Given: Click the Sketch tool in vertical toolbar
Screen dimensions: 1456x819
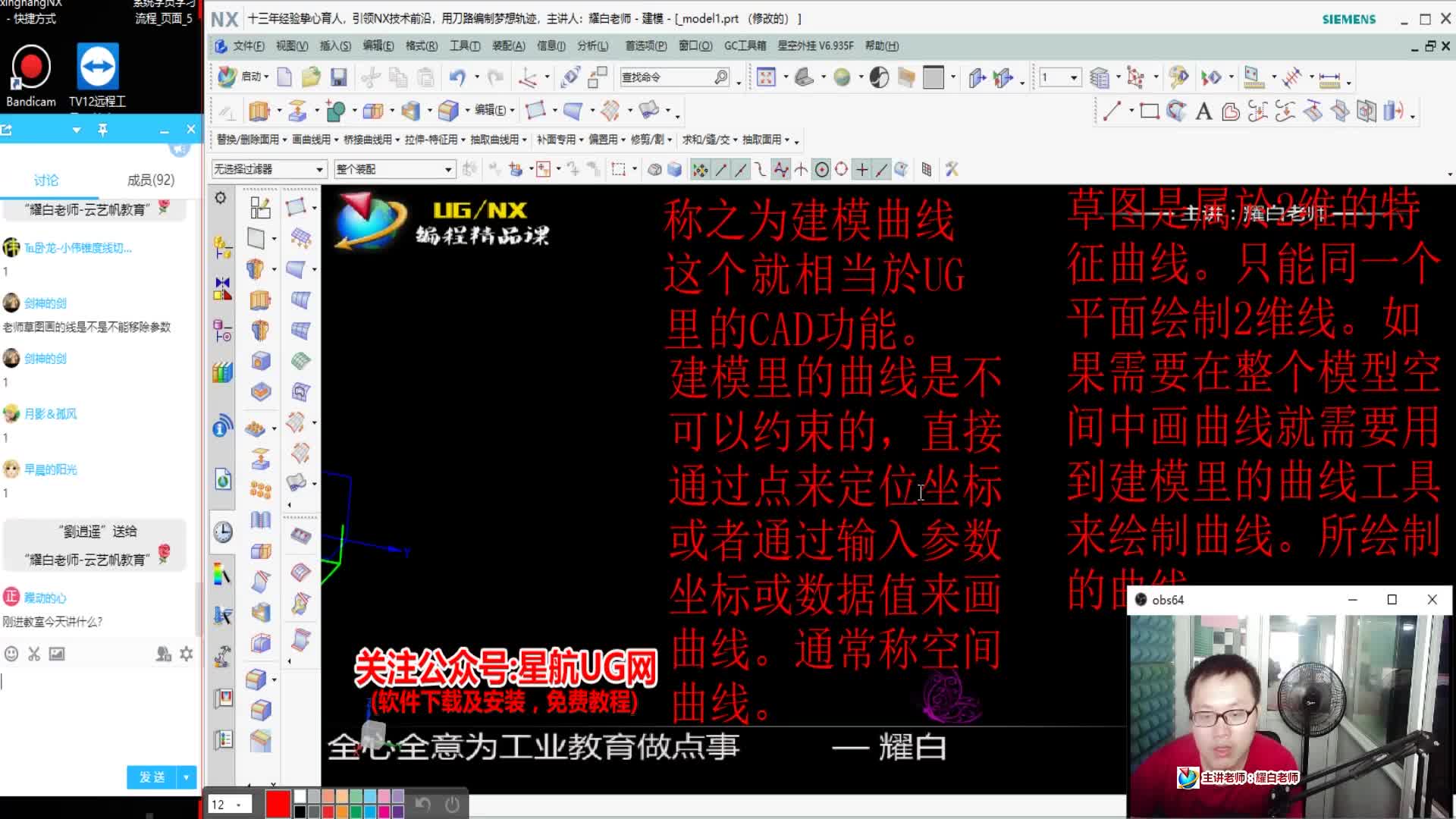Looking at the screenshot, I should tap(260, 207).
